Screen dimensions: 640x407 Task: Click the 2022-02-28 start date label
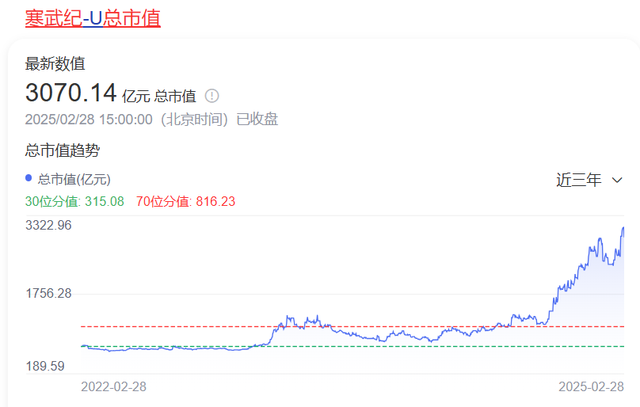pos(114,387)
